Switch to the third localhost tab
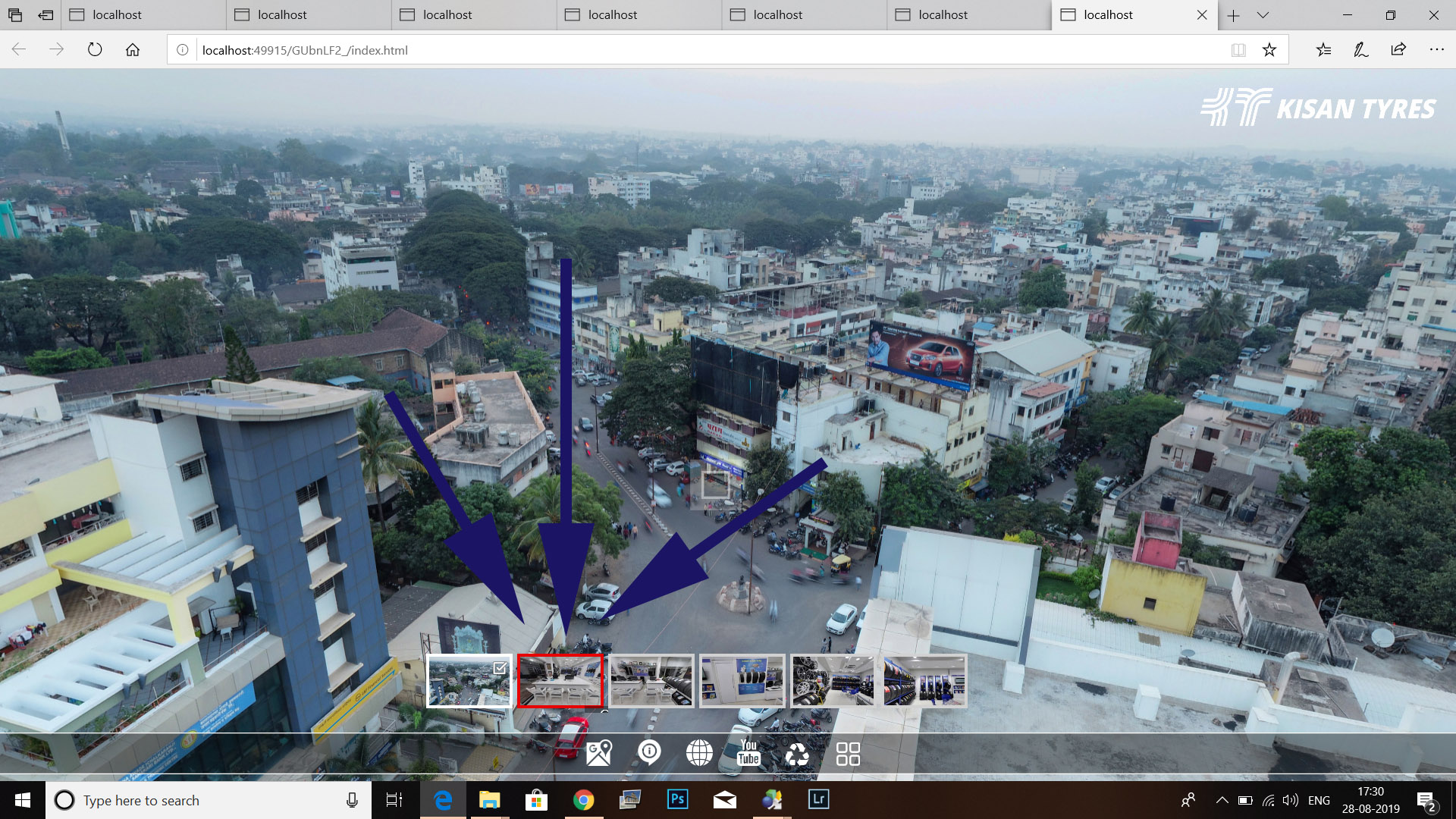Viewport: 1456px width, 819px height. [474, 15]
